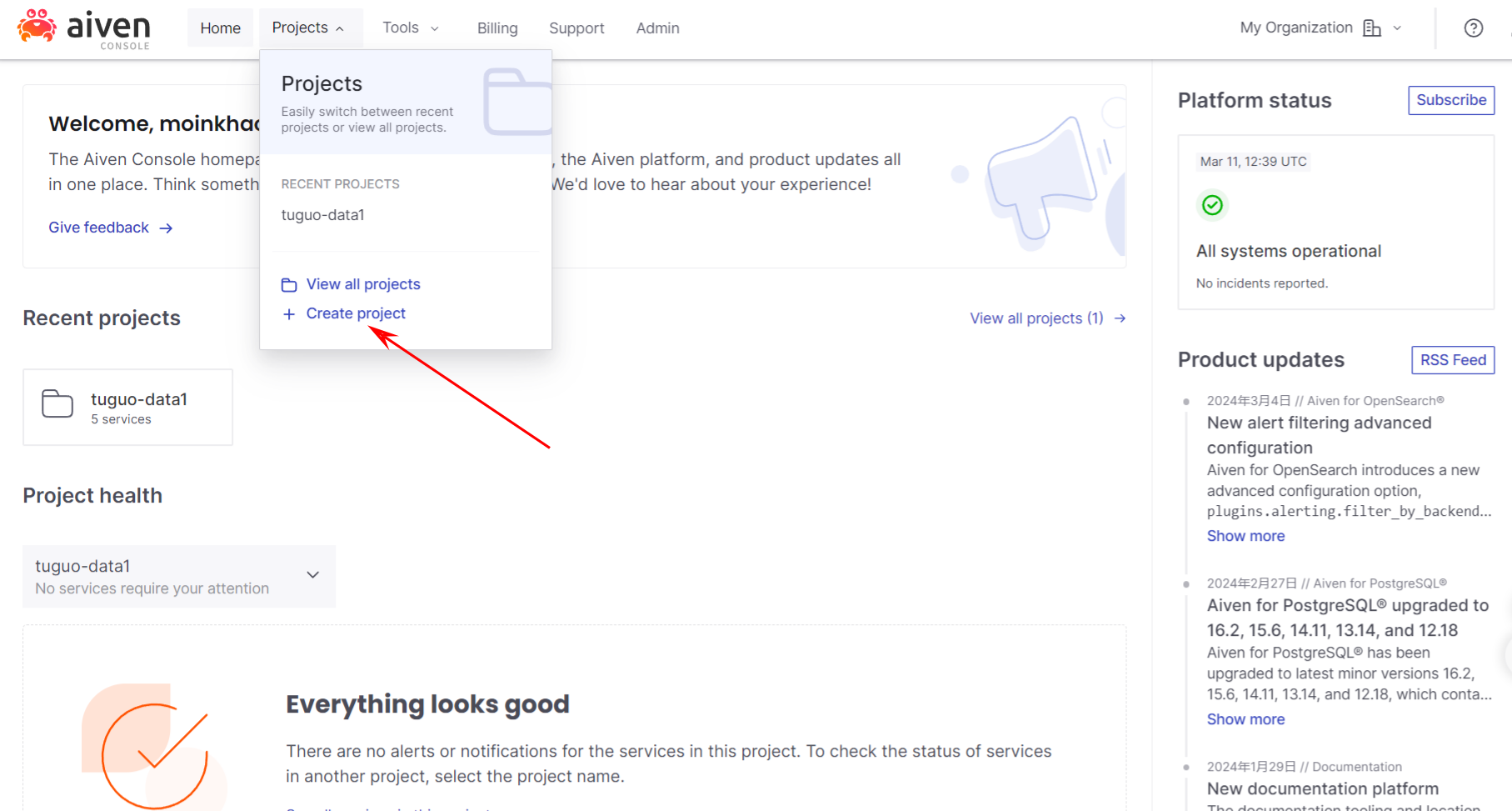Click the Aiven crab logo
1512x811 pixels.
(37, 26)
